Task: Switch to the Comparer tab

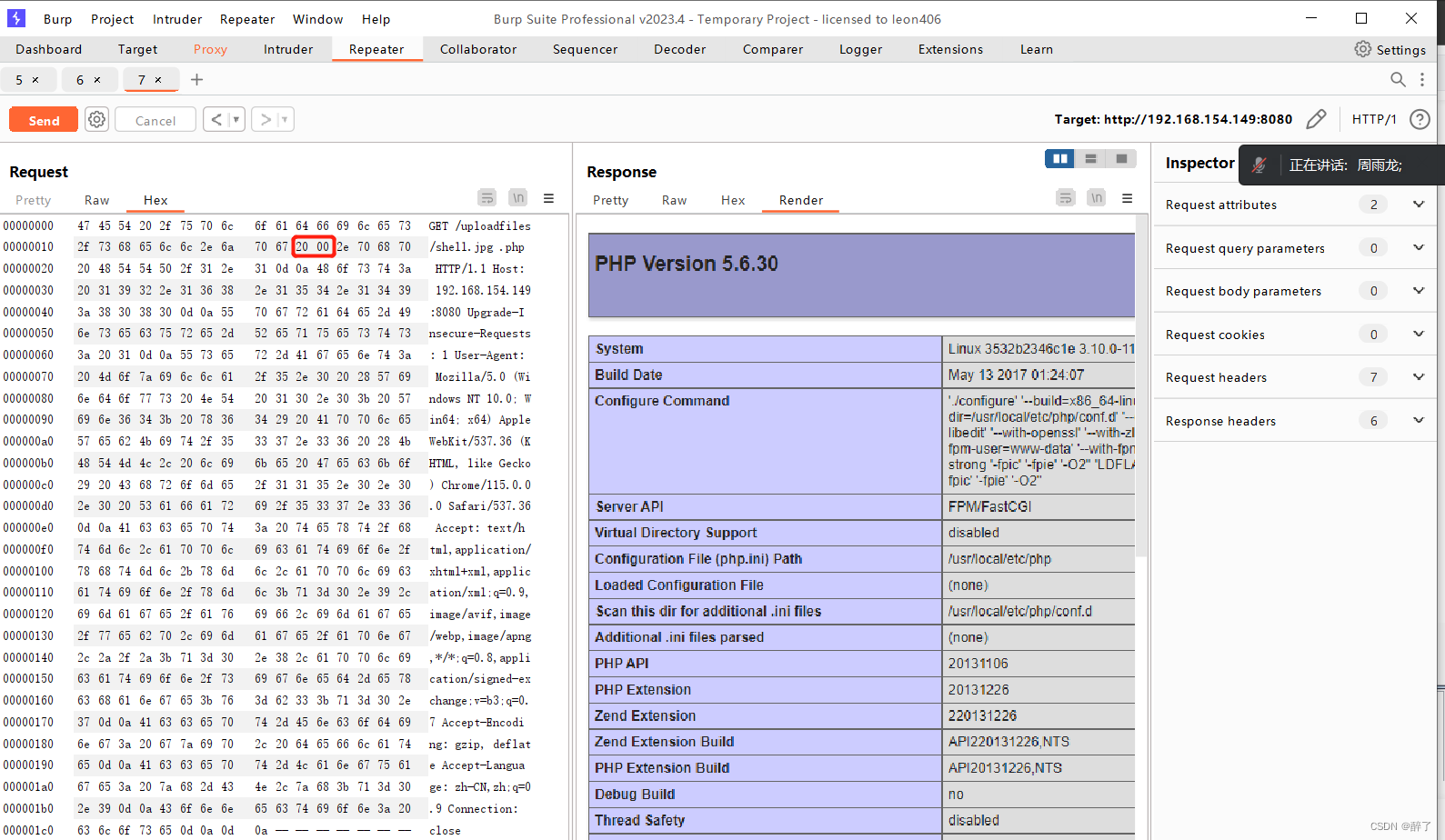Action: coord(772,49)
